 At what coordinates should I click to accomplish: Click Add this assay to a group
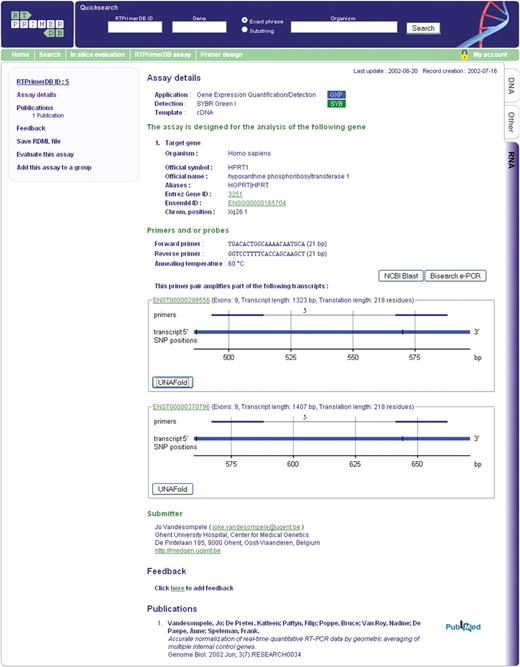point(54,168)
